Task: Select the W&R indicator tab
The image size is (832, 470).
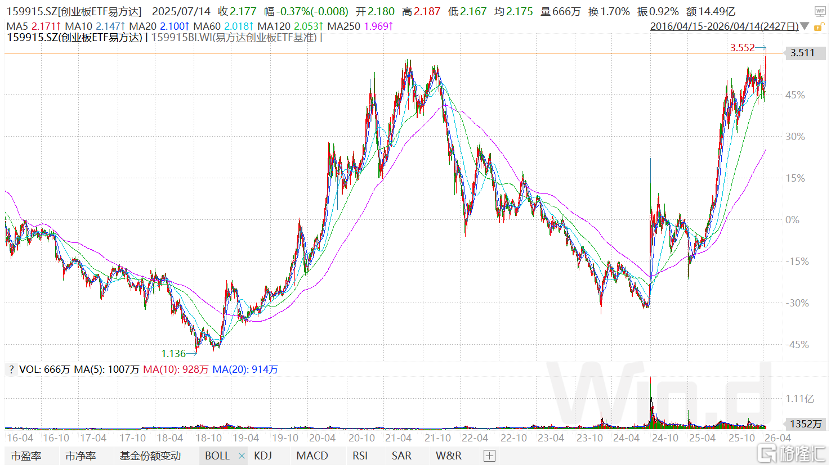Action: tap(448, 456)
